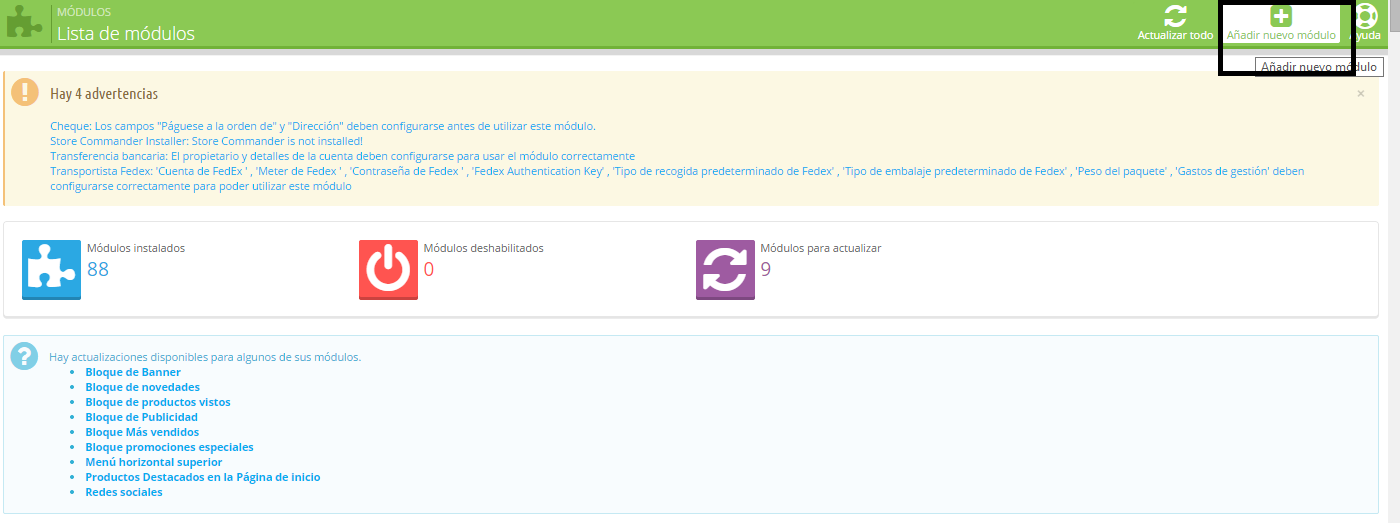Click the red Módulos deshabilitados power icon
The width and height of the screenshot is (1400, 523).
click(388, 270)
